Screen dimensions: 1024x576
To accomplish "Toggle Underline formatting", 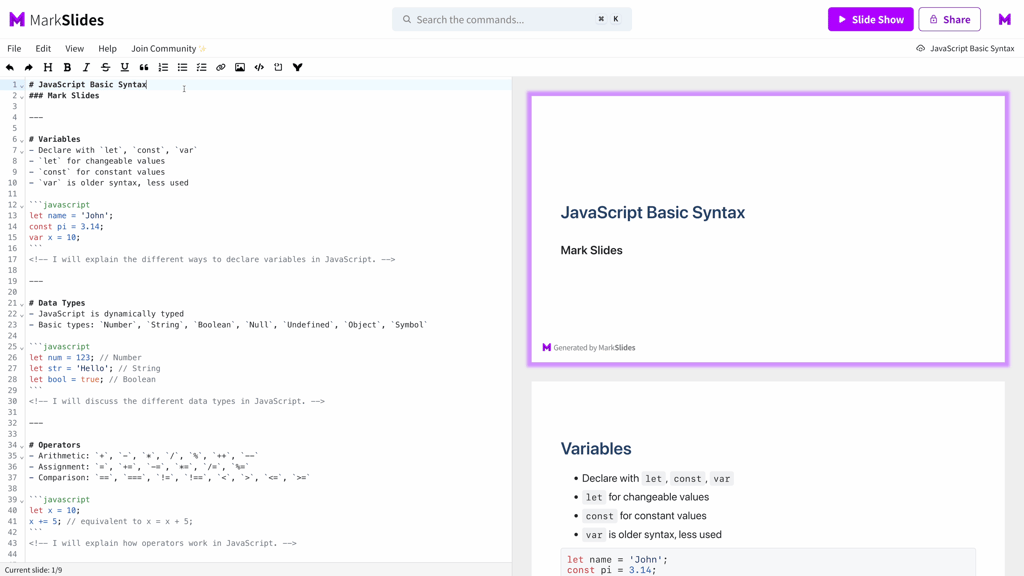I will coord(124,67).
